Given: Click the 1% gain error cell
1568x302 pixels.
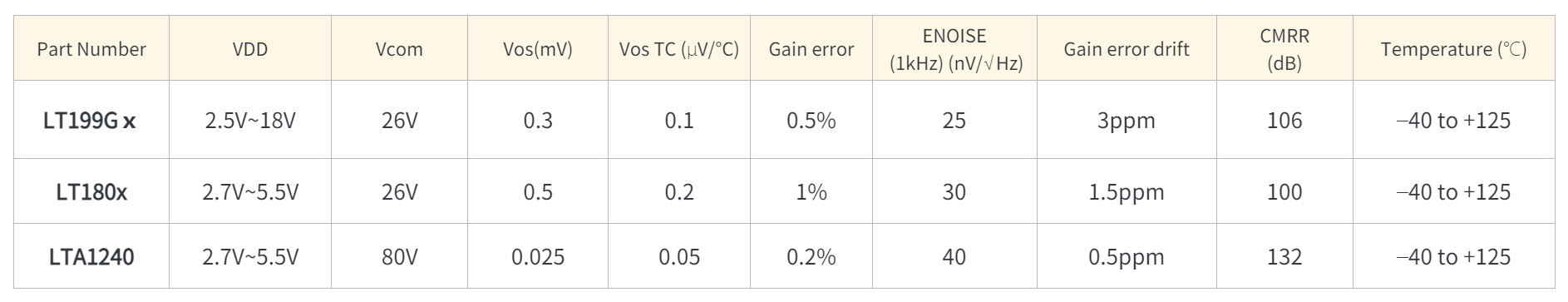Looking at the screenshot, I should [811, 192].
